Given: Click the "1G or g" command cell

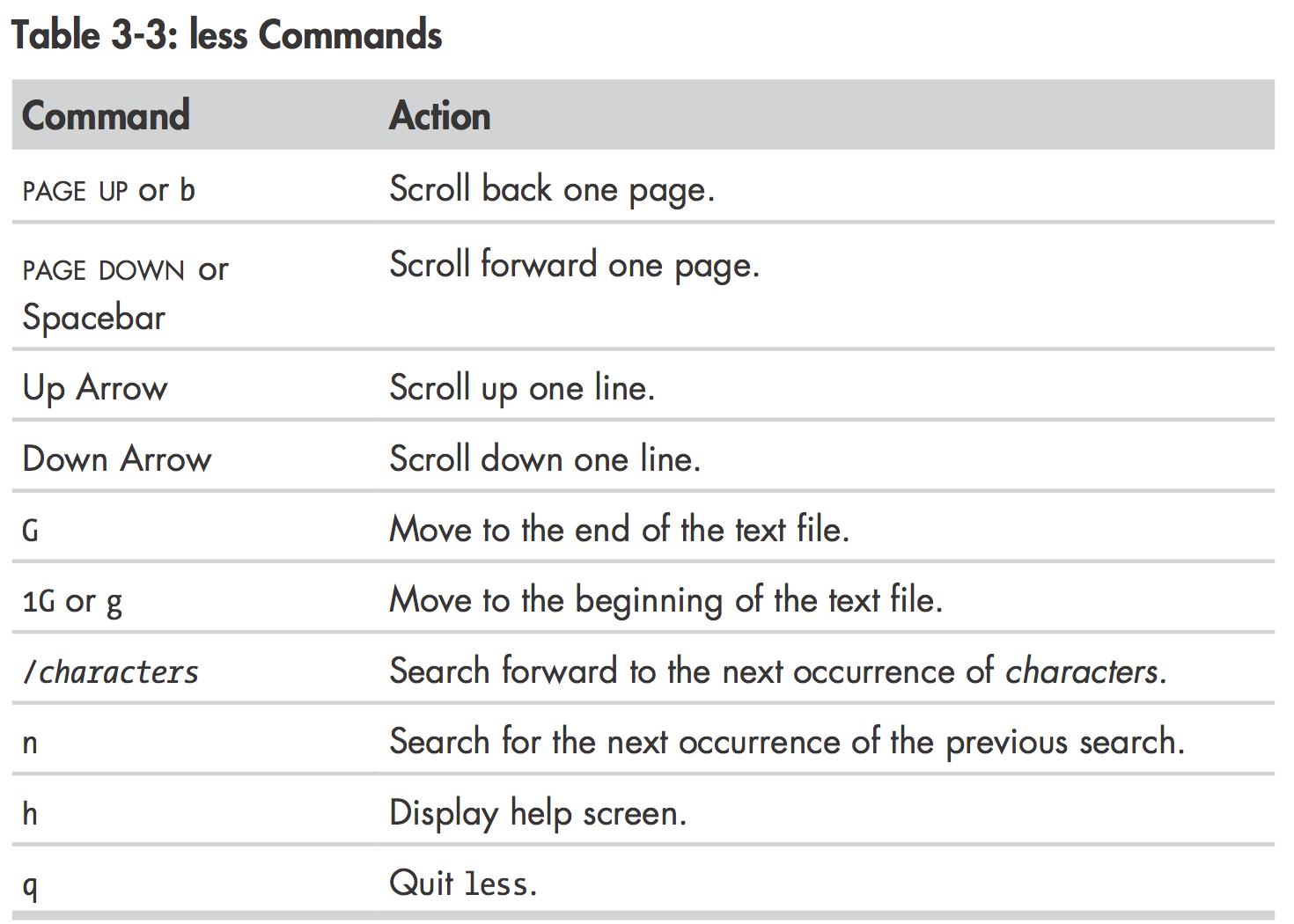Looking at the screenshot, I should click(x=72, y=602).
